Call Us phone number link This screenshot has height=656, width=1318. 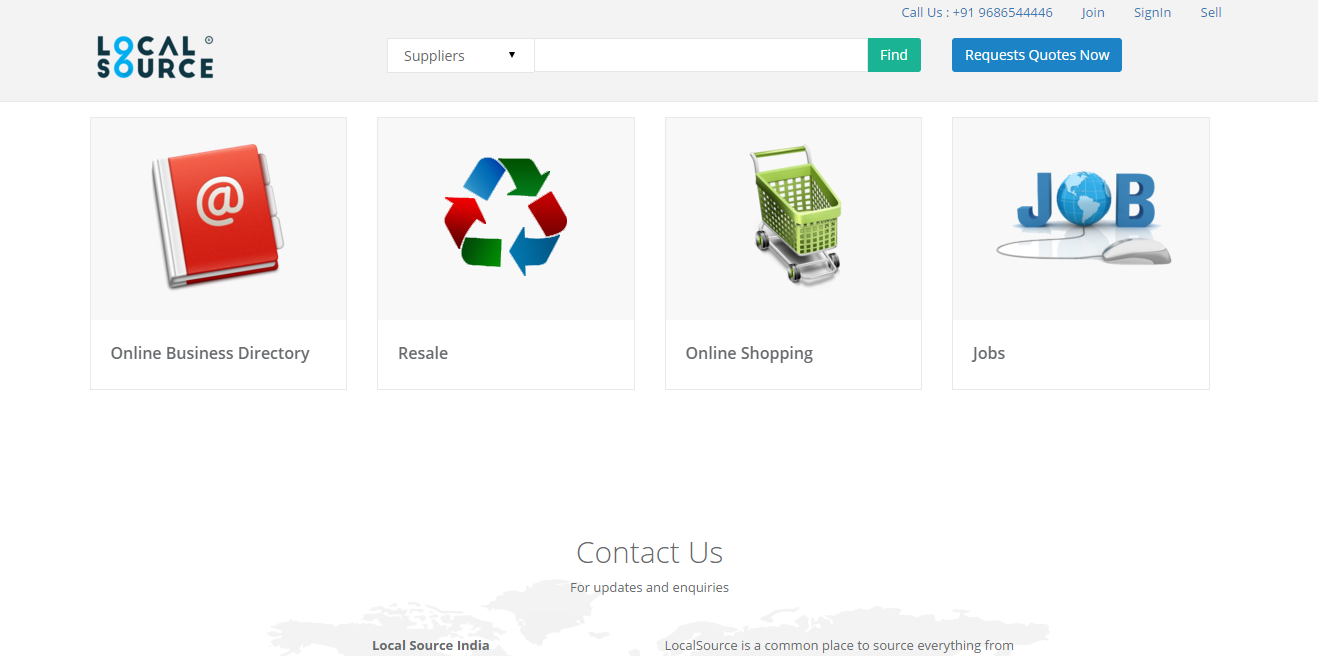976,13
